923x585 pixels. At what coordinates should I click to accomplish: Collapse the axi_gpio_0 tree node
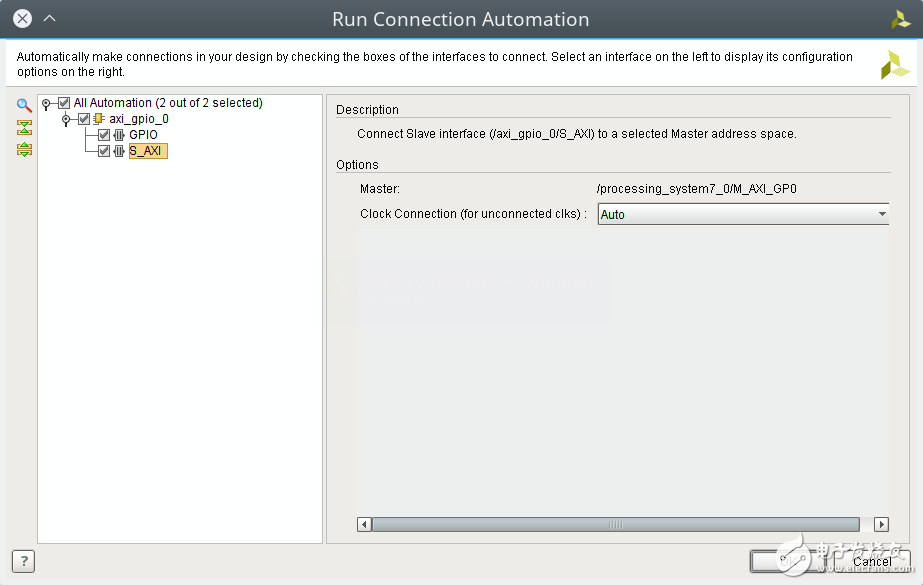pos(66,119)
